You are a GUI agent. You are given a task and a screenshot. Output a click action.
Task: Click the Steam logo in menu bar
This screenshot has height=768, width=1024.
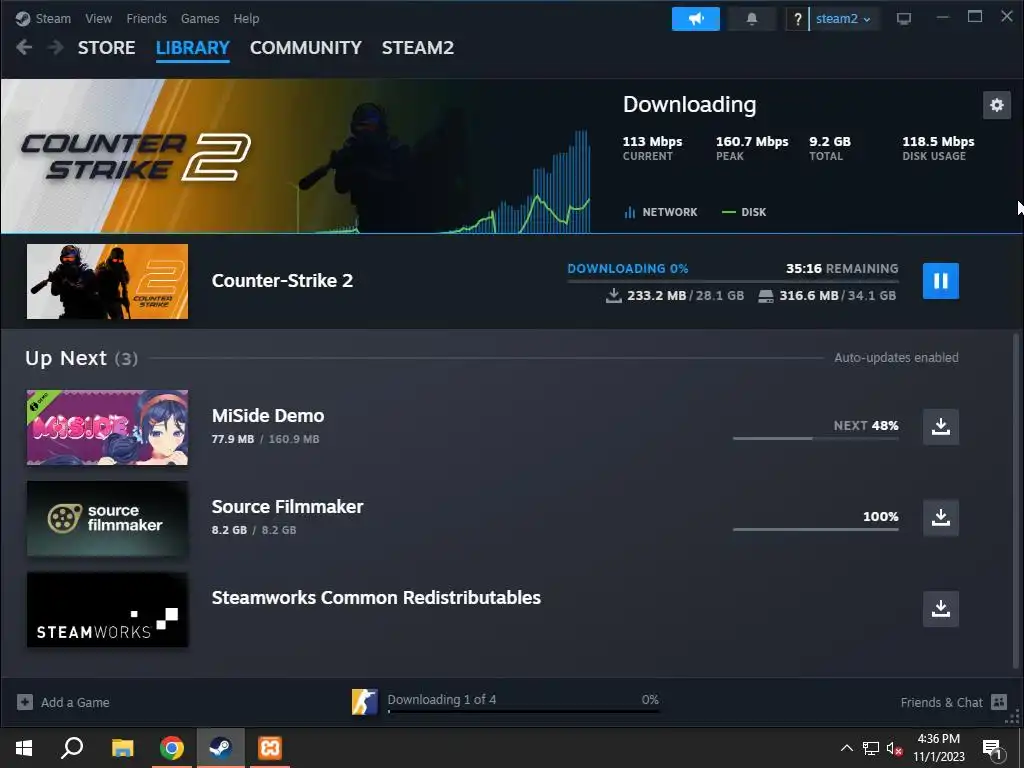click(x=23, y=18)
